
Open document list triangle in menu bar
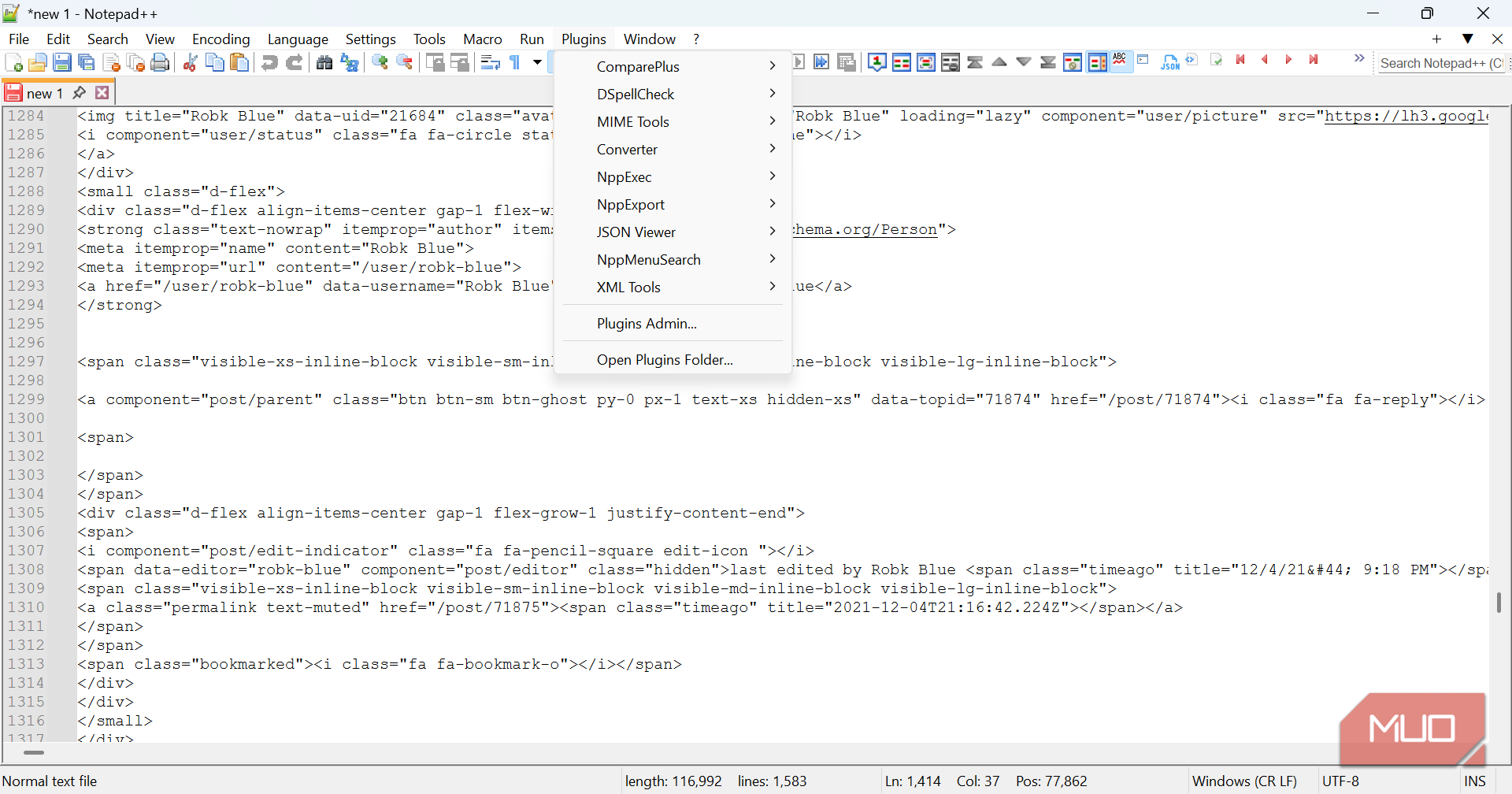point(1468,39)
